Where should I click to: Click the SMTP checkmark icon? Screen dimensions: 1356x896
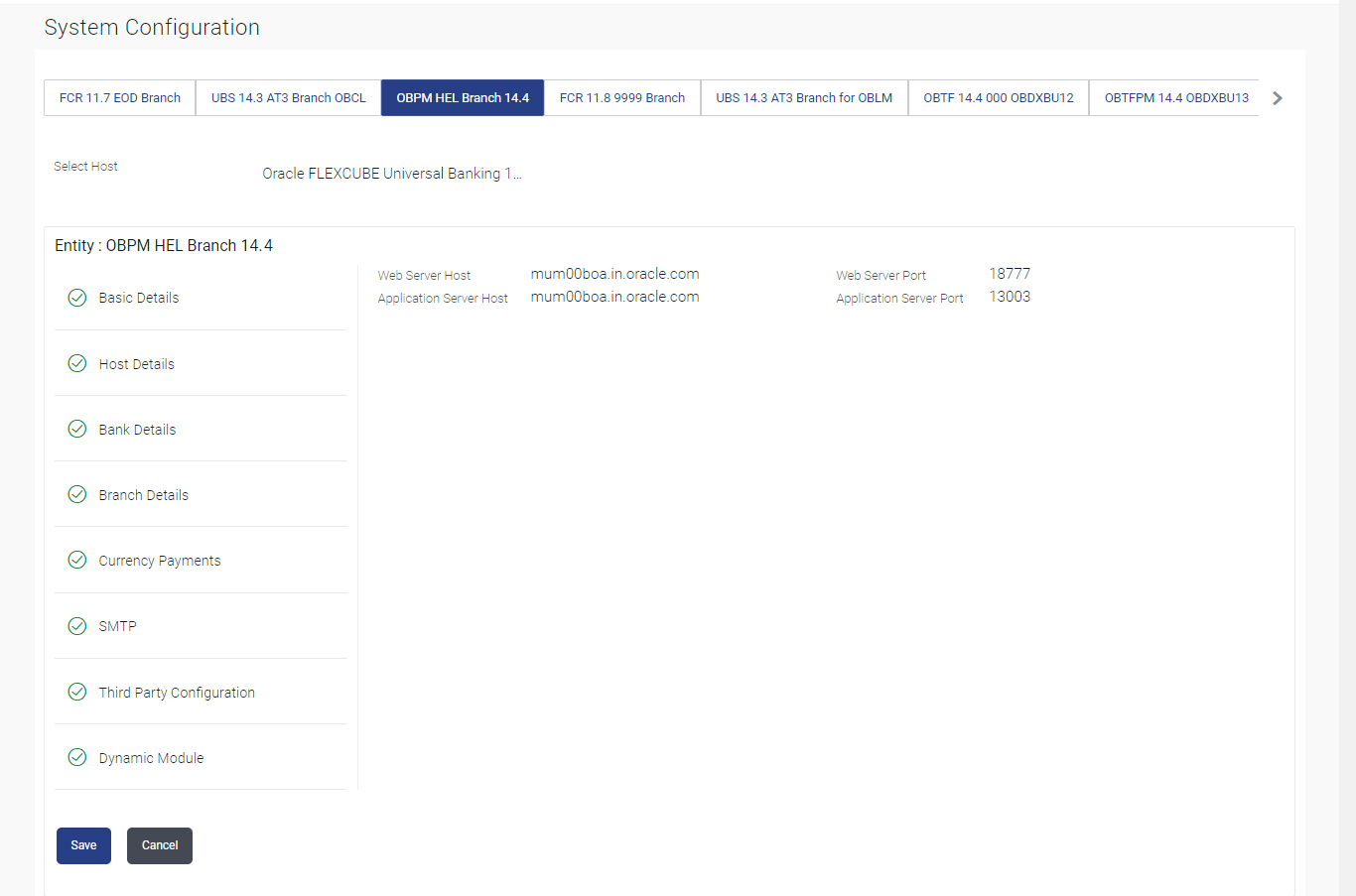tap(76, 626)
